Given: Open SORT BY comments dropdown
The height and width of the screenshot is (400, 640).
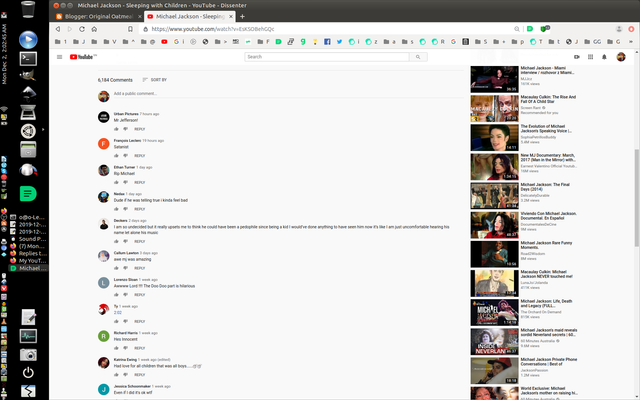Looking at the screenshot, I should (x=155, y=80).
